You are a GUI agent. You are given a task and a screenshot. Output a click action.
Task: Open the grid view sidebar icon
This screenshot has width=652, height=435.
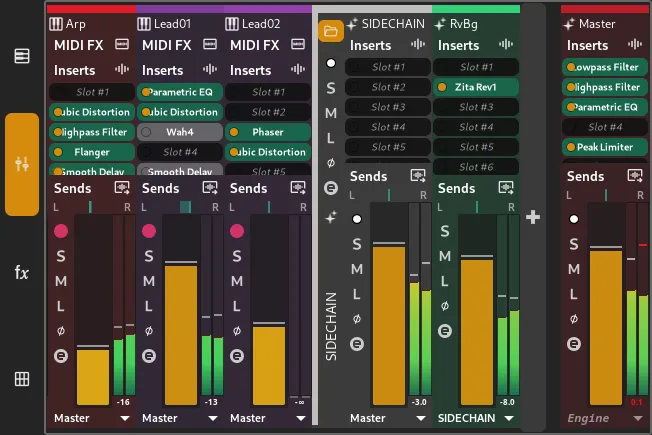(22, 379)
